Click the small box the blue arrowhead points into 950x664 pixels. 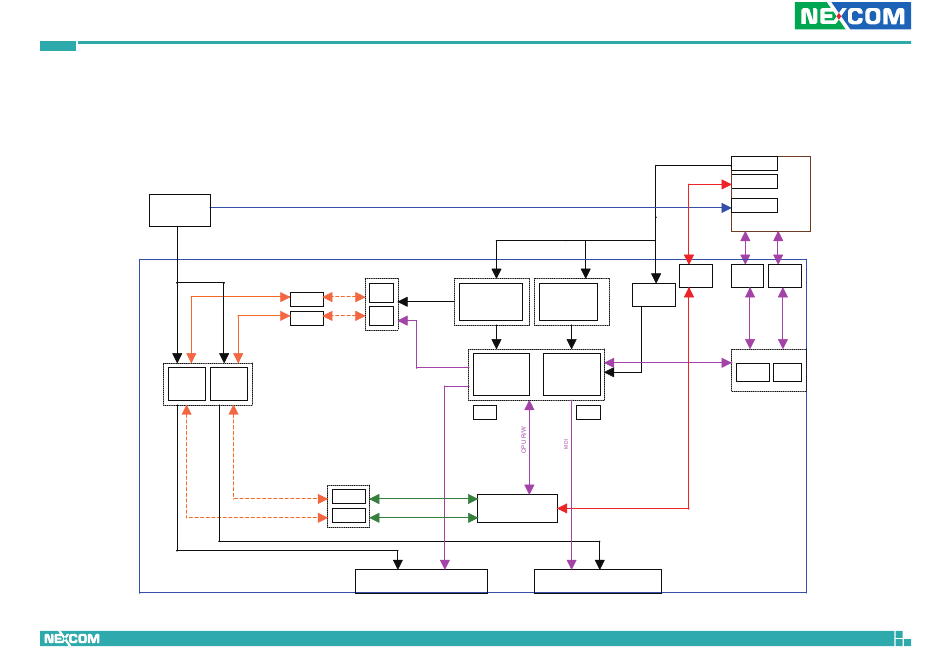tap(754, 205)
